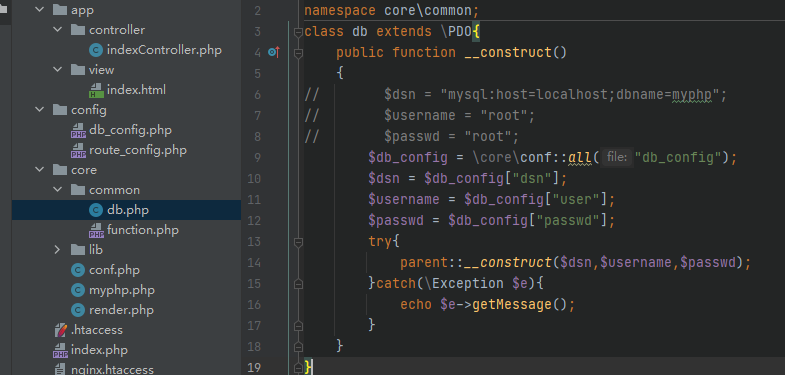The height and width of the screenshot is (375, 785).
Task: Click the PHP file icon beside function.php
Action: pos(96,230)
